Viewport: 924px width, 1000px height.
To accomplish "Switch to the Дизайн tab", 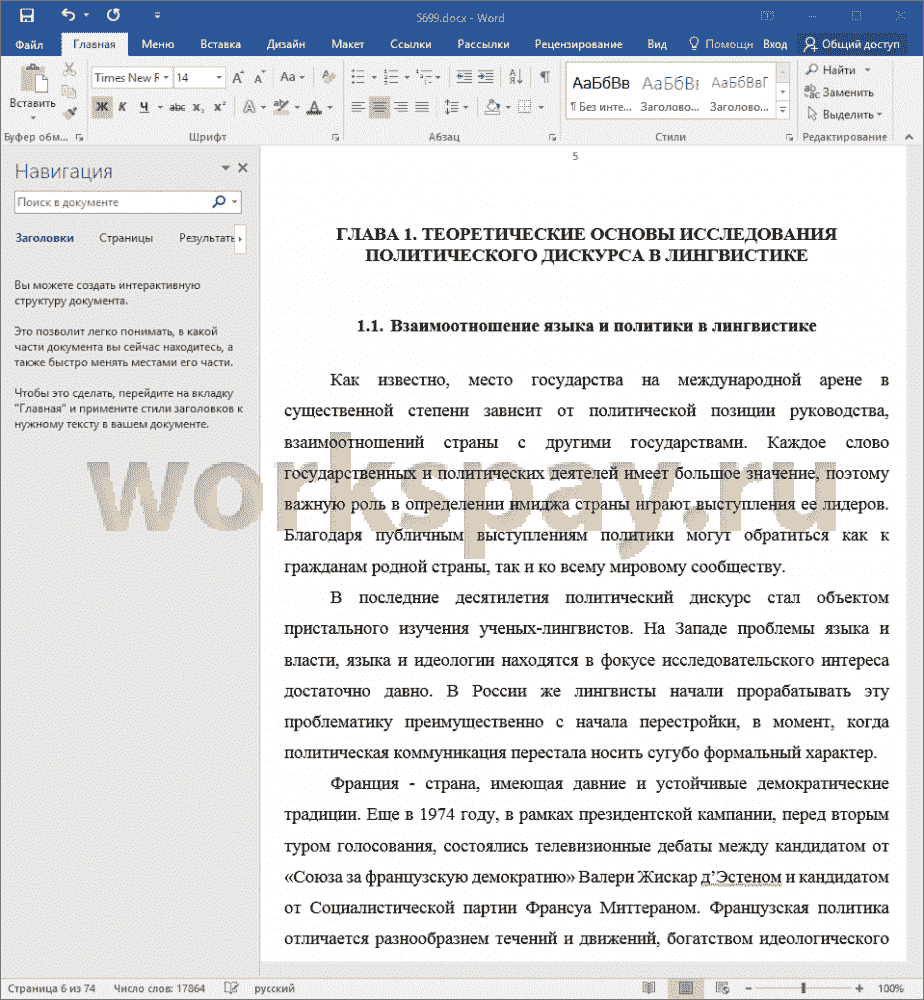I will point(286,44).
